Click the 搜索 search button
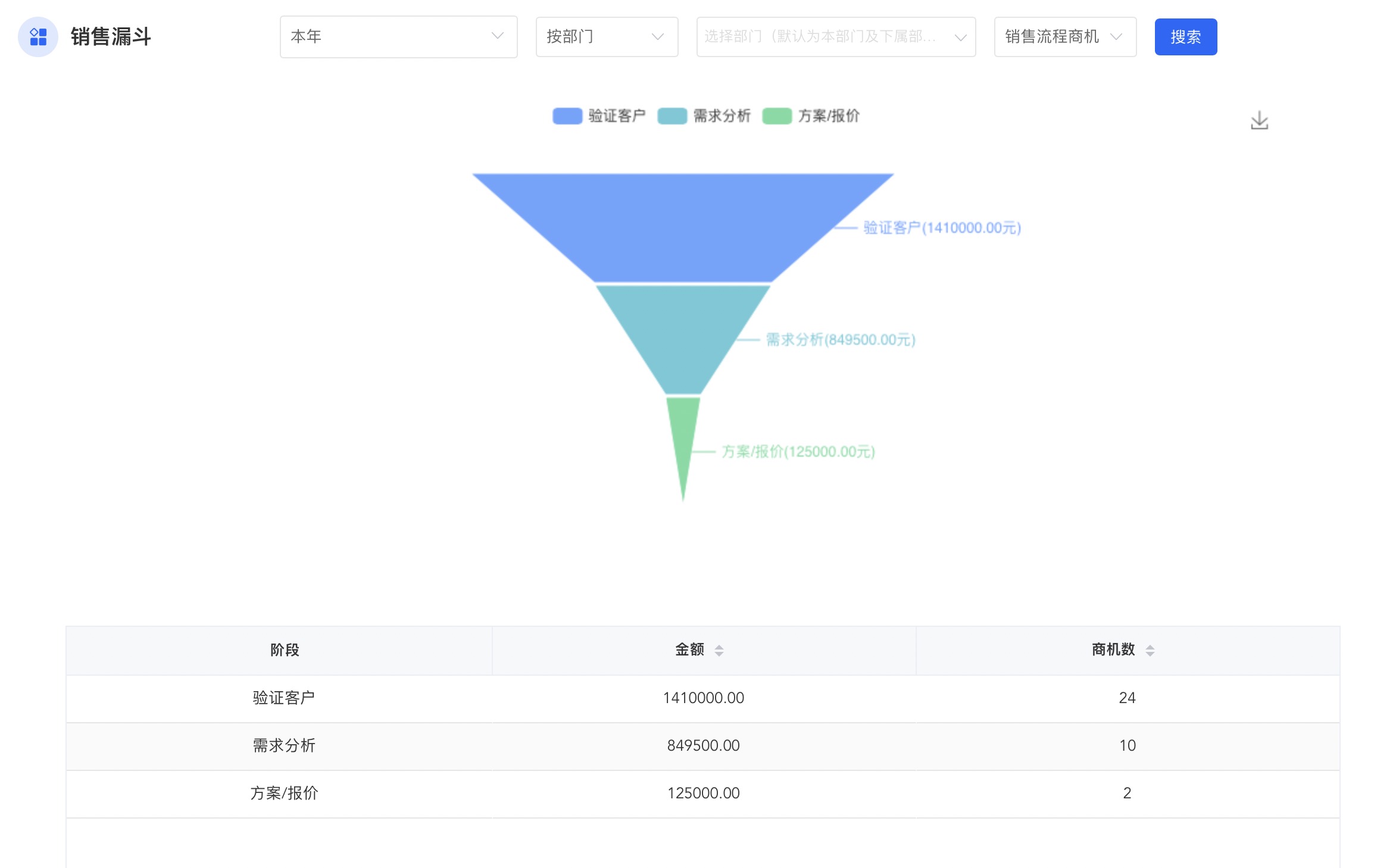Screen dimensions: 1399x868 click(x=1185, y=37)
